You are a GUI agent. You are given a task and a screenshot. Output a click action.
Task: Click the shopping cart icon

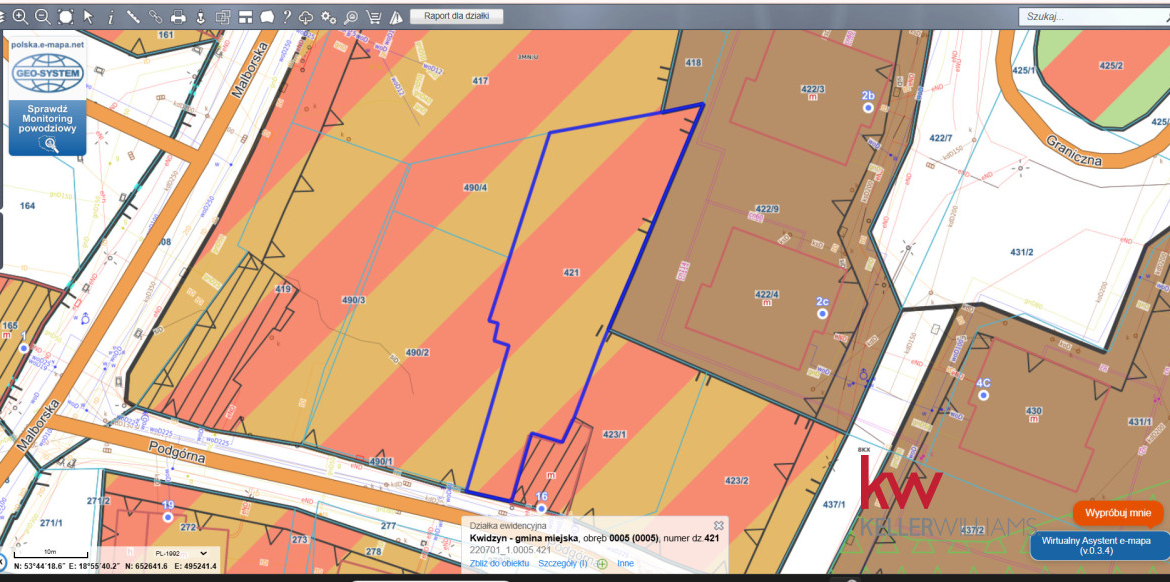tap(373, 17)
